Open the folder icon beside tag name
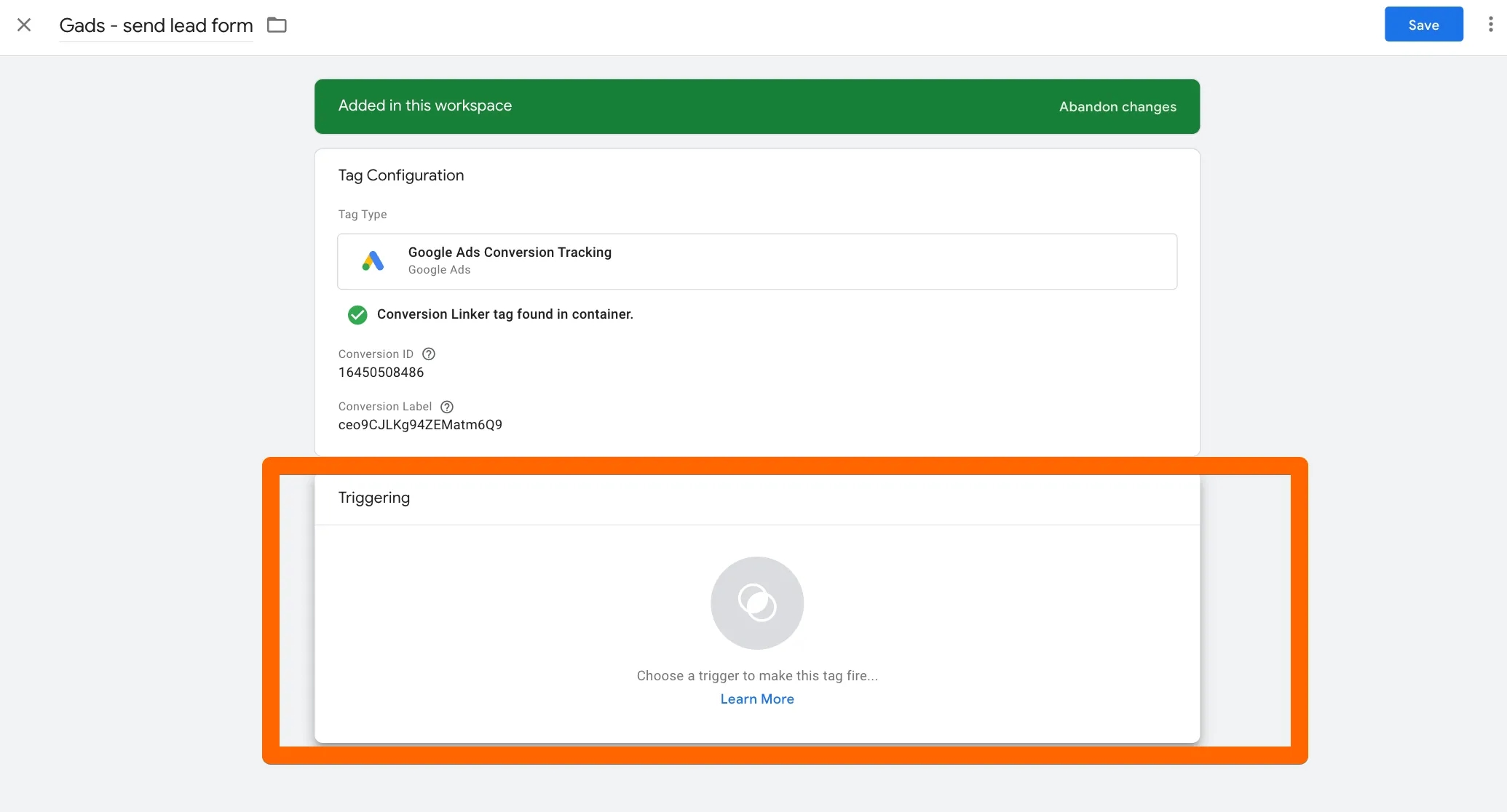Screen dimensions: 1507x812 pyautogui.click(x=277, y=25)
